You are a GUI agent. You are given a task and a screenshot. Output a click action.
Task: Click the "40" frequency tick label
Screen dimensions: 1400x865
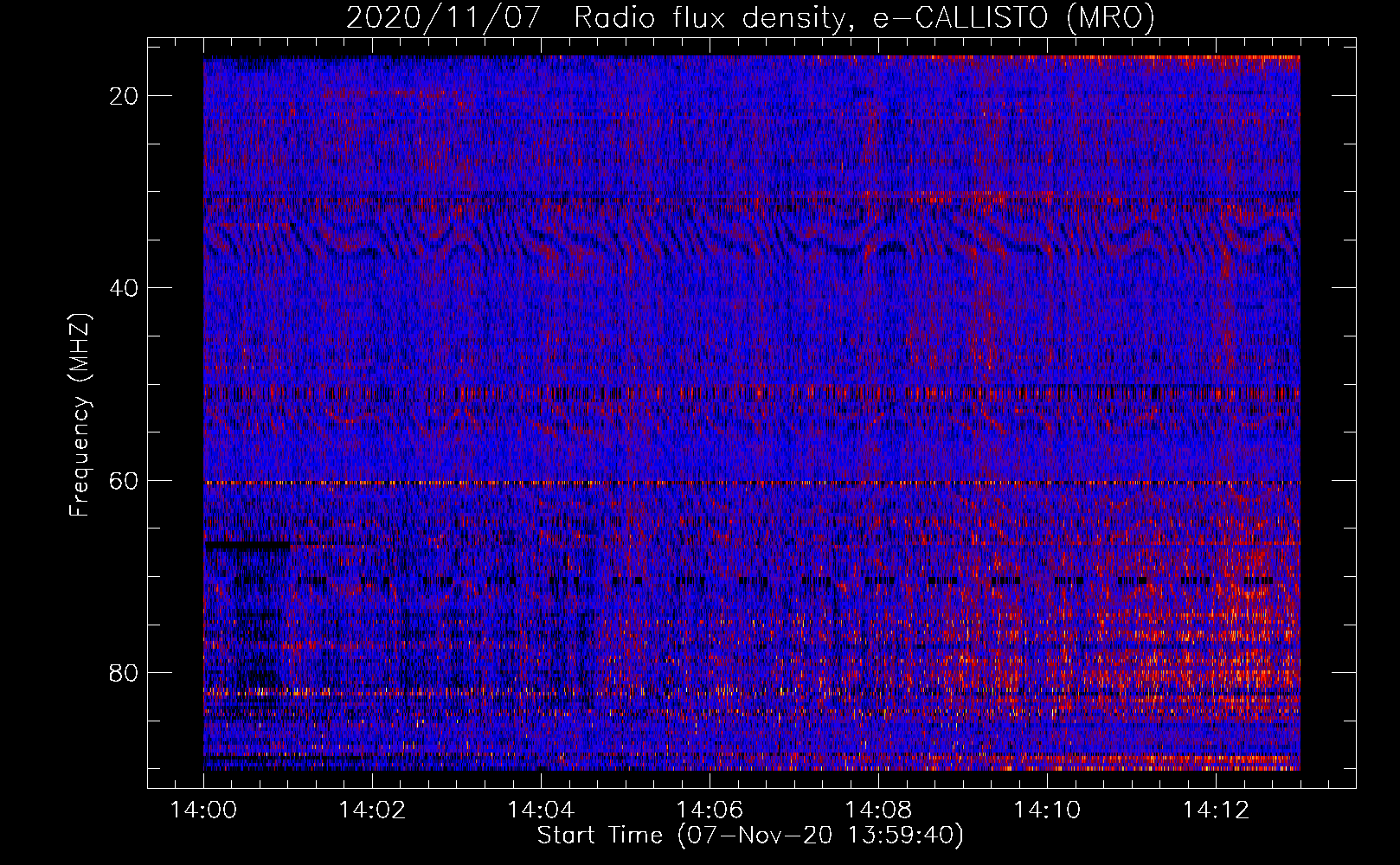point(125,288)
